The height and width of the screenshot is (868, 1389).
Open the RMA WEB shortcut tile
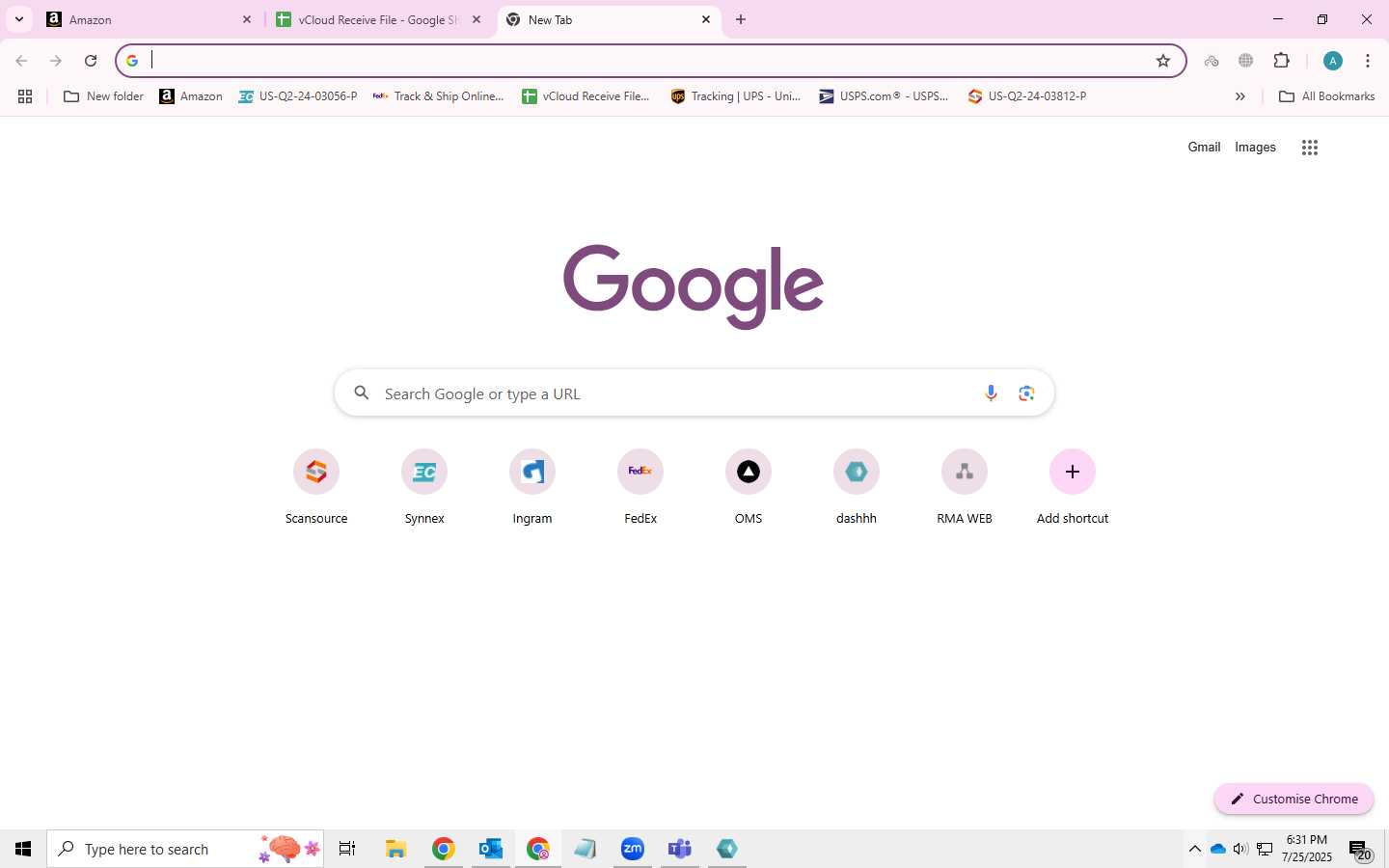(965, 487)
